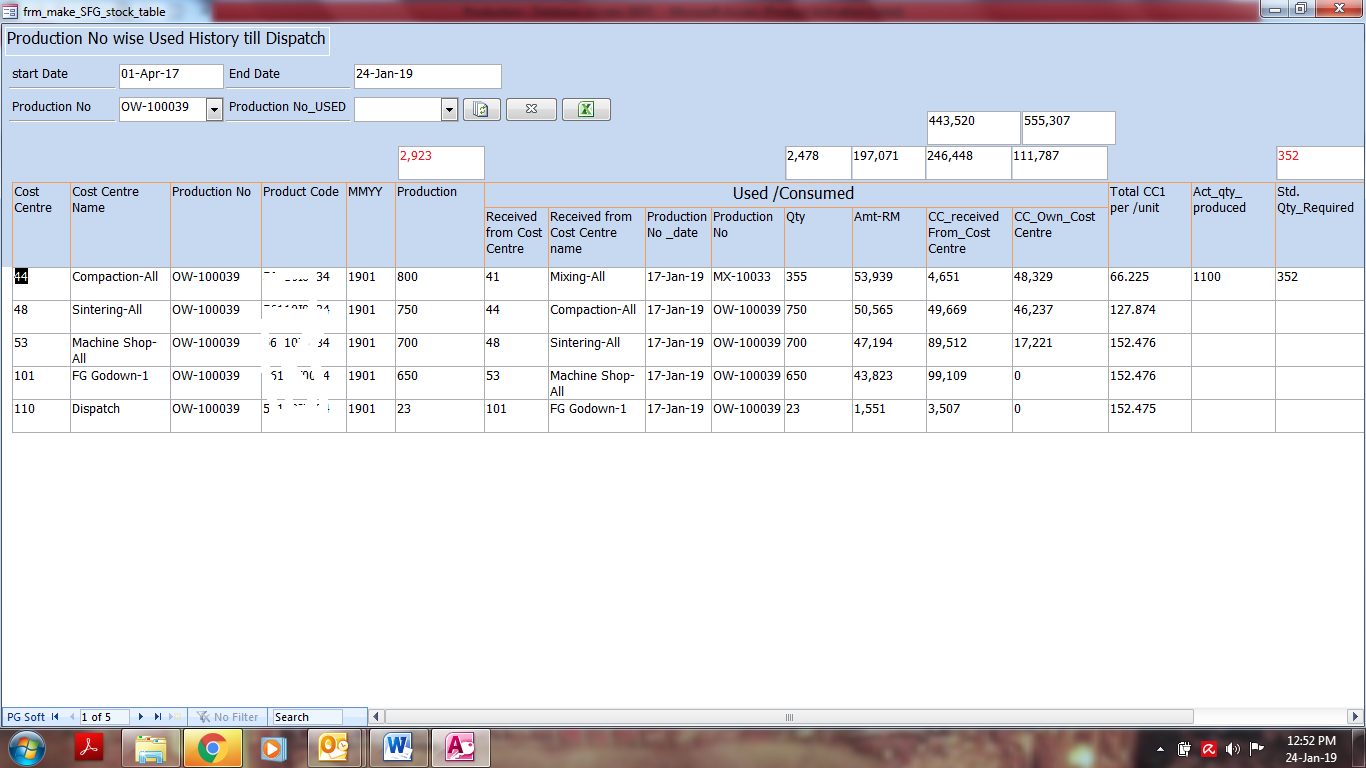
Task: Click the Production No cell MX-10033
Action: click(x=748, y=284)
